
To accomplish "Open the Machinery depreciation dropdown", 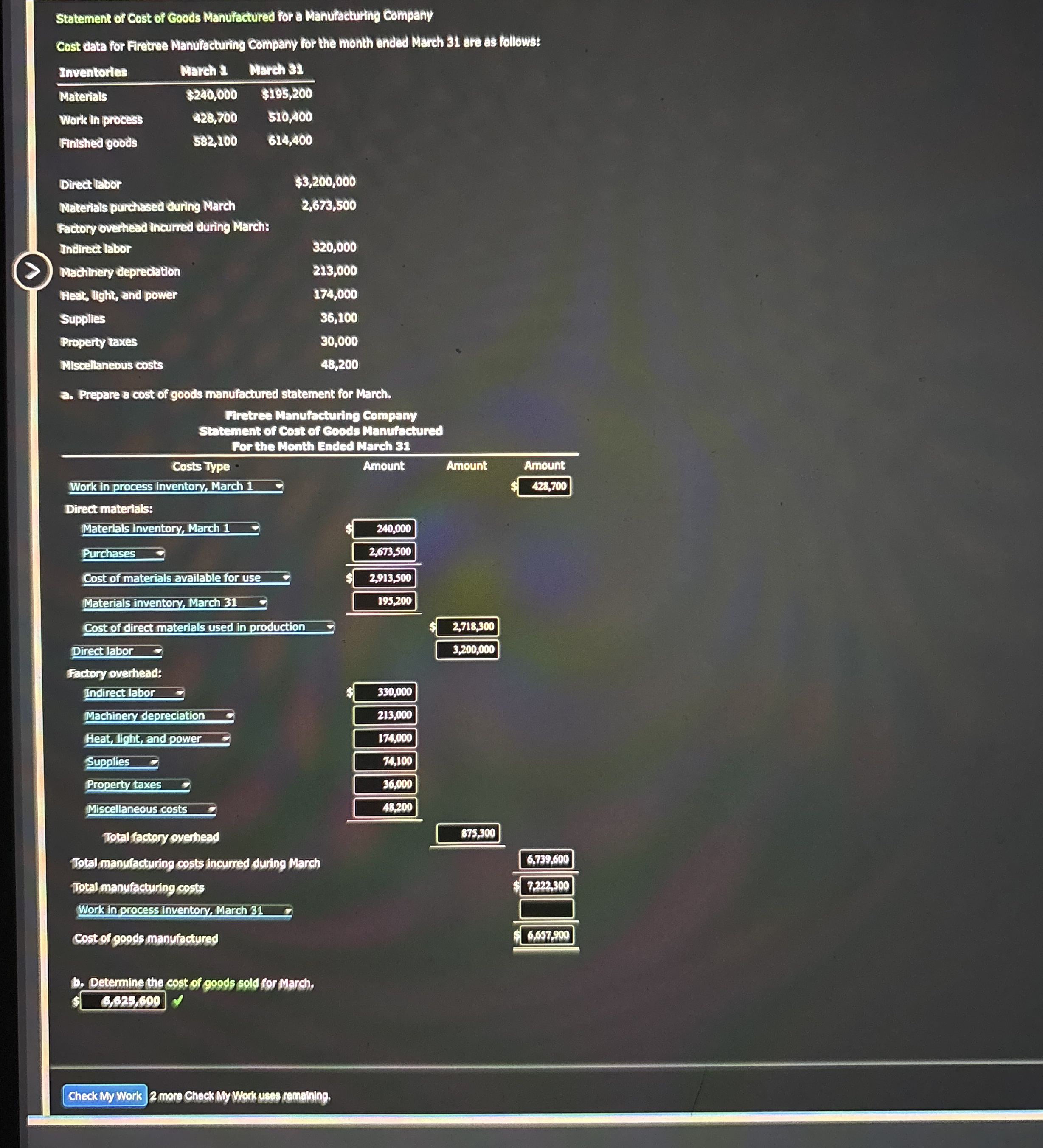I will pyautogui.click(x=159, y=716).
